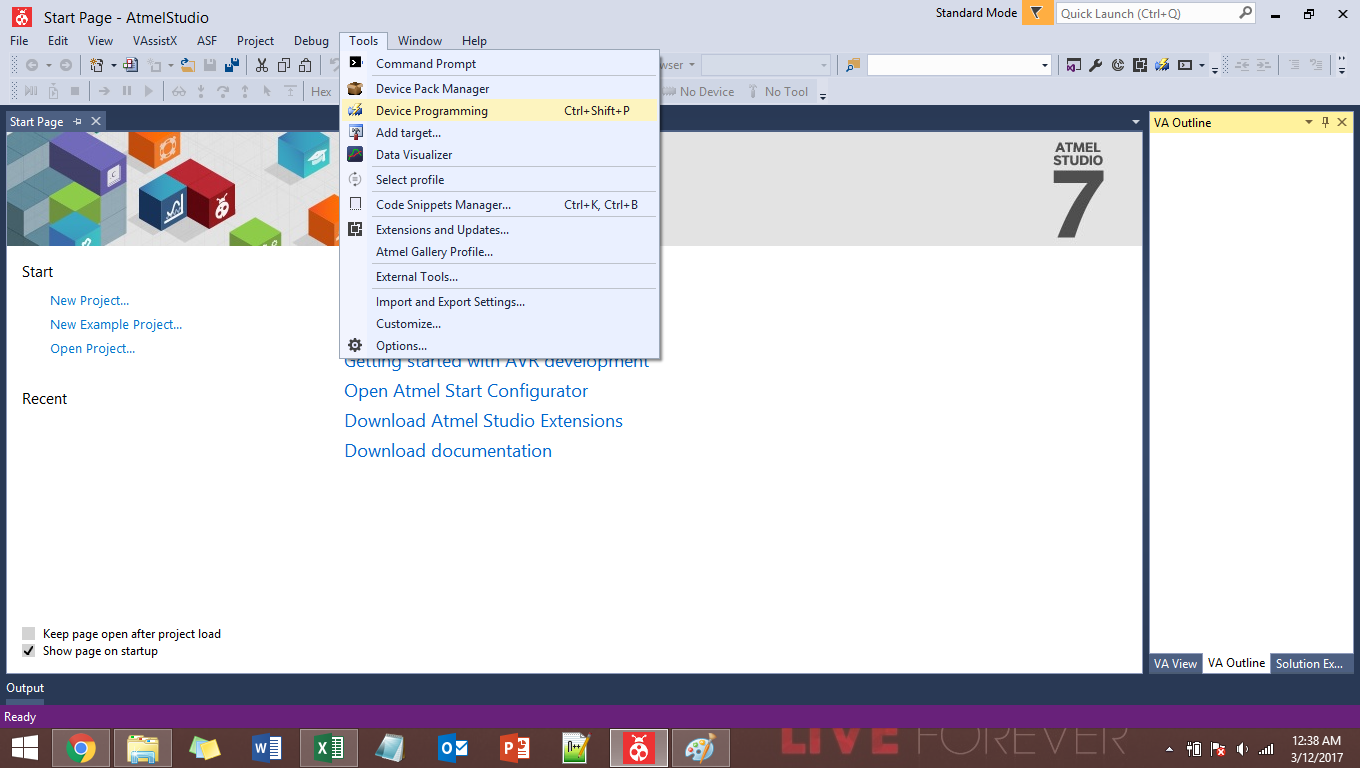Click Download Atmel Studio Extensions link

[484, 421]
